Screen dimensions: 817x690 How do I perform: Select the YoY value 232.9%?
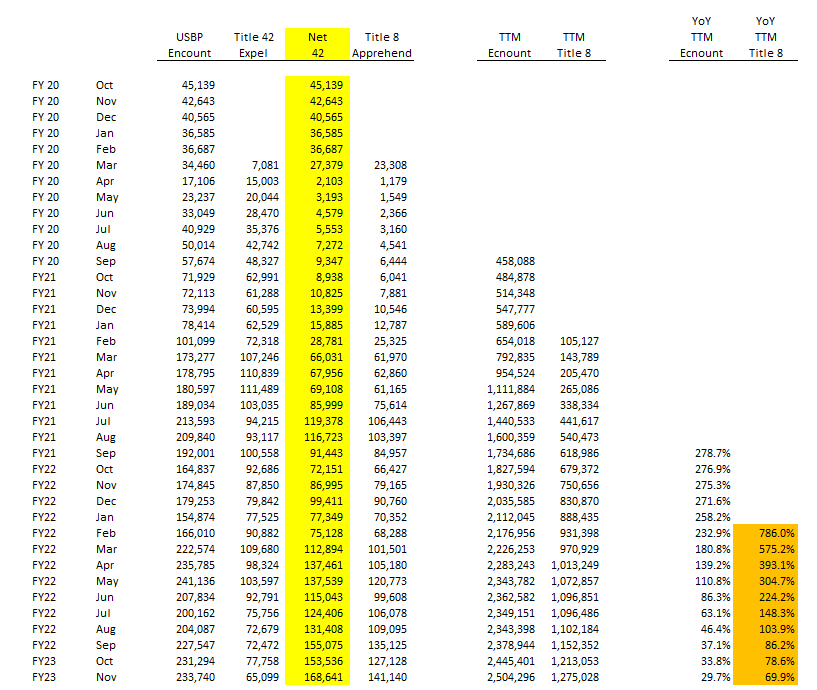(713, 533)
